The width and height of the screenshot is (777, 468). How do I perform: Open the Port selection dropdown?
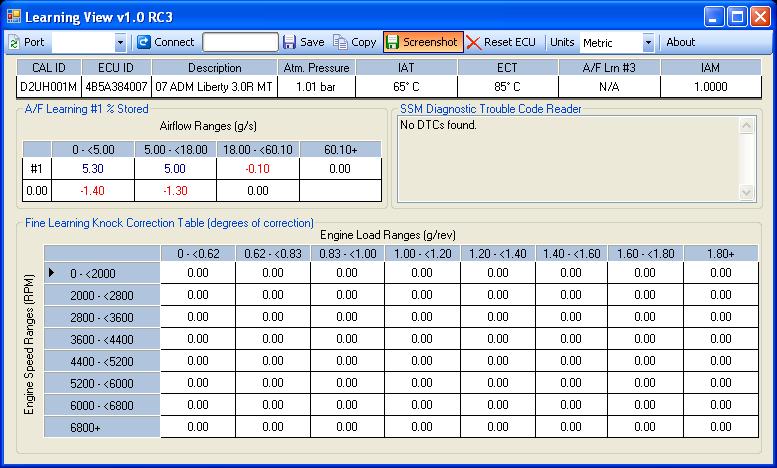tap(120, 43)
